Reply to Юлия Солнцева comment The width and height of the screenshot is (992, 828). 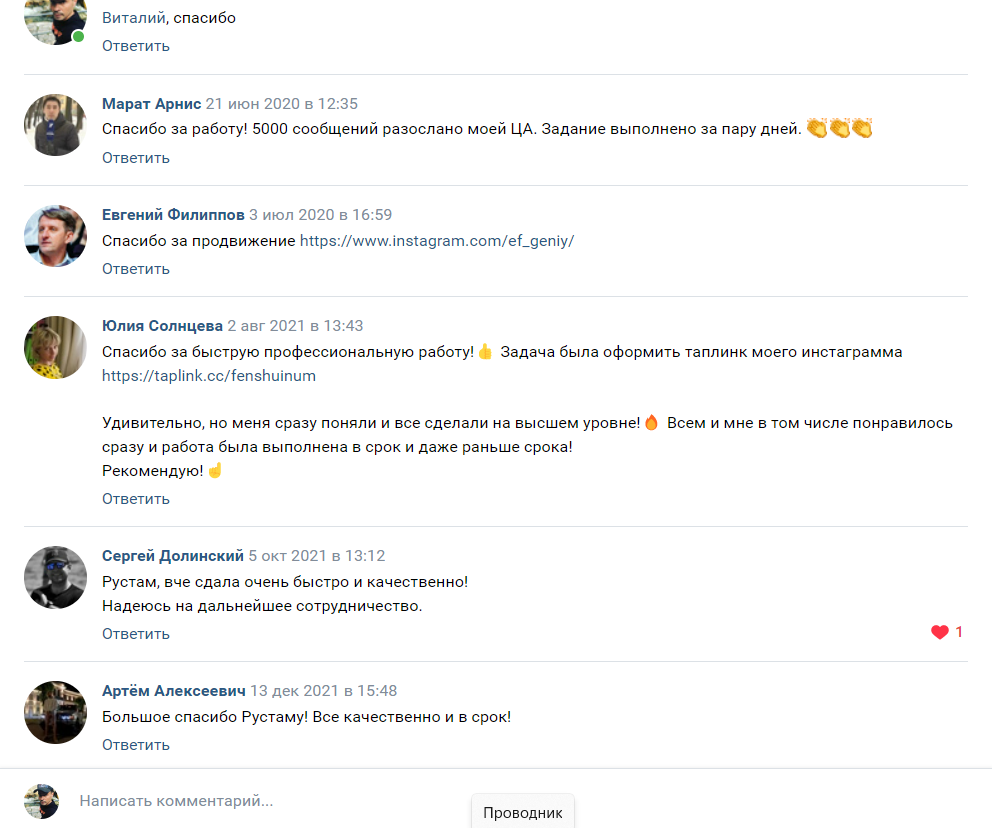pos(136,499)
